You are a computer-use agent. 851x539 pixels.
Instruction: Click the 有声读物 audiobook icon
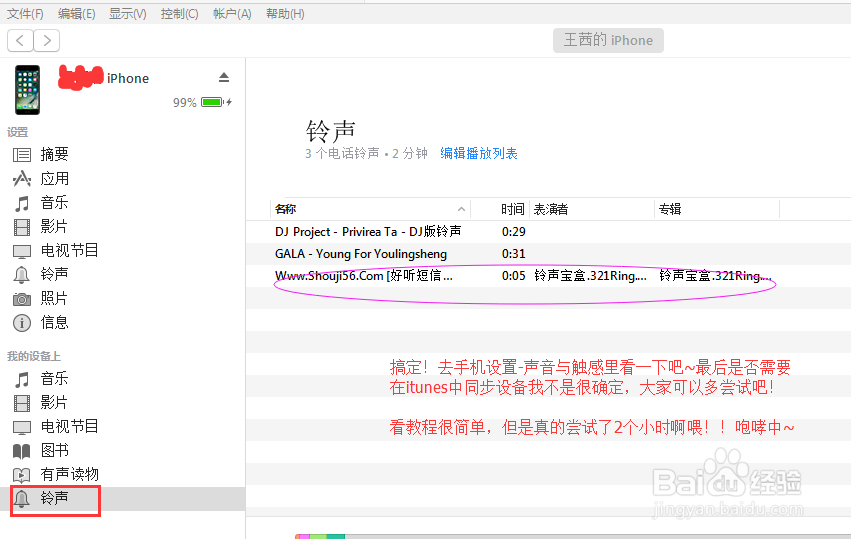22,475
